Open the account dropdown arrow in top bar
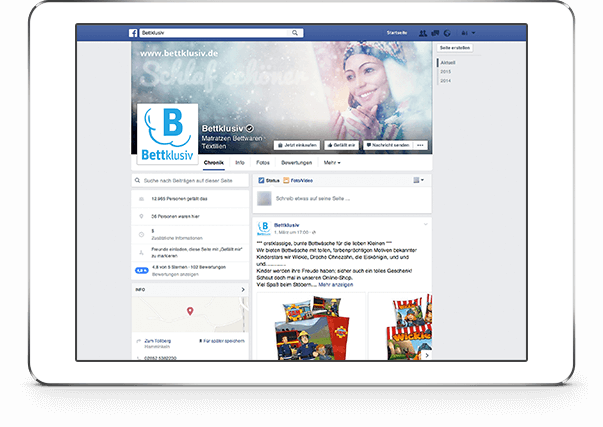Viewport: 603px width, 427px height. coord(473,33)
